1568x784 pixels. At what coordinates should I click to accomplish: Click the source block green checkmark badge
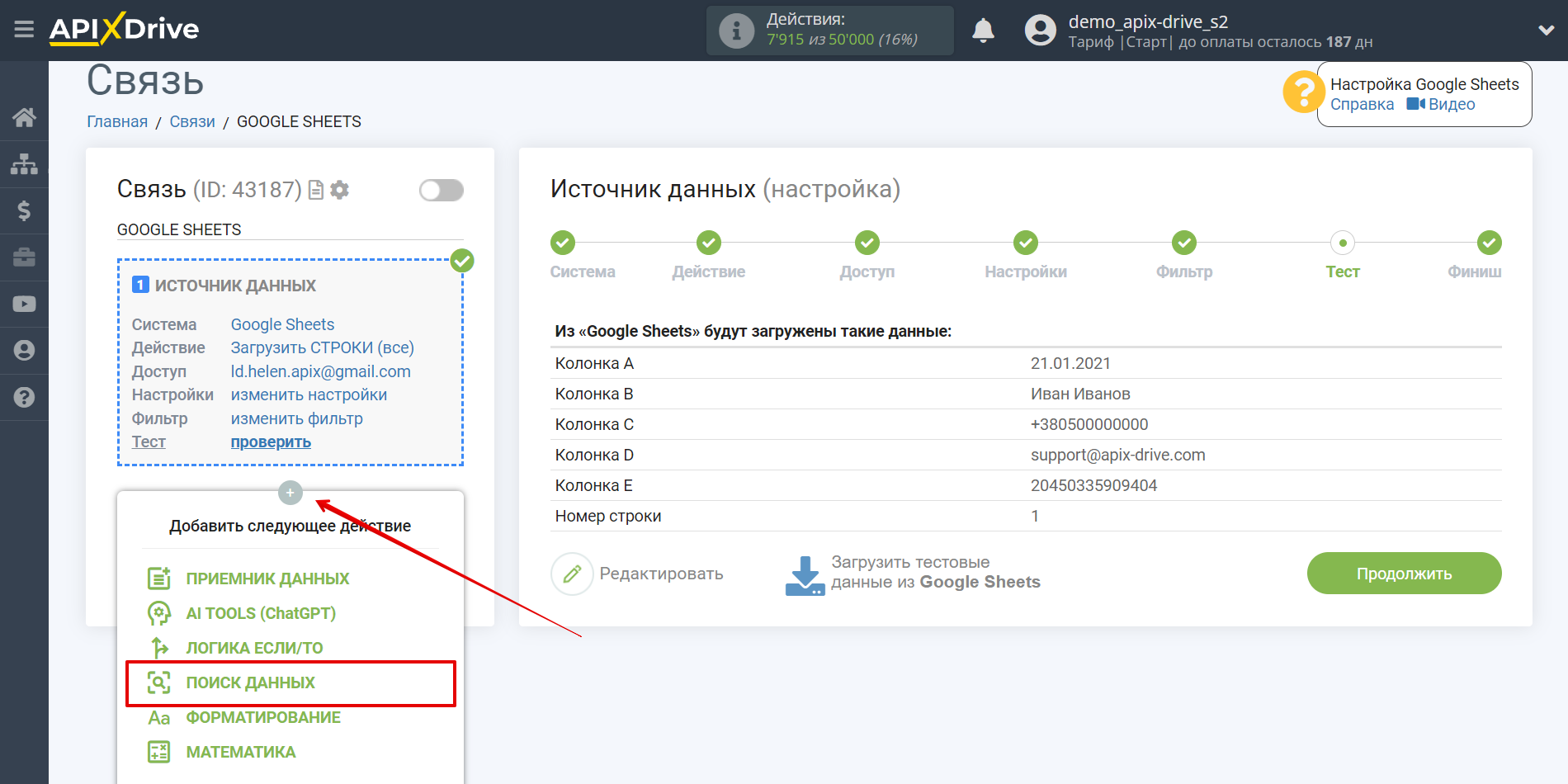point(462,261)
